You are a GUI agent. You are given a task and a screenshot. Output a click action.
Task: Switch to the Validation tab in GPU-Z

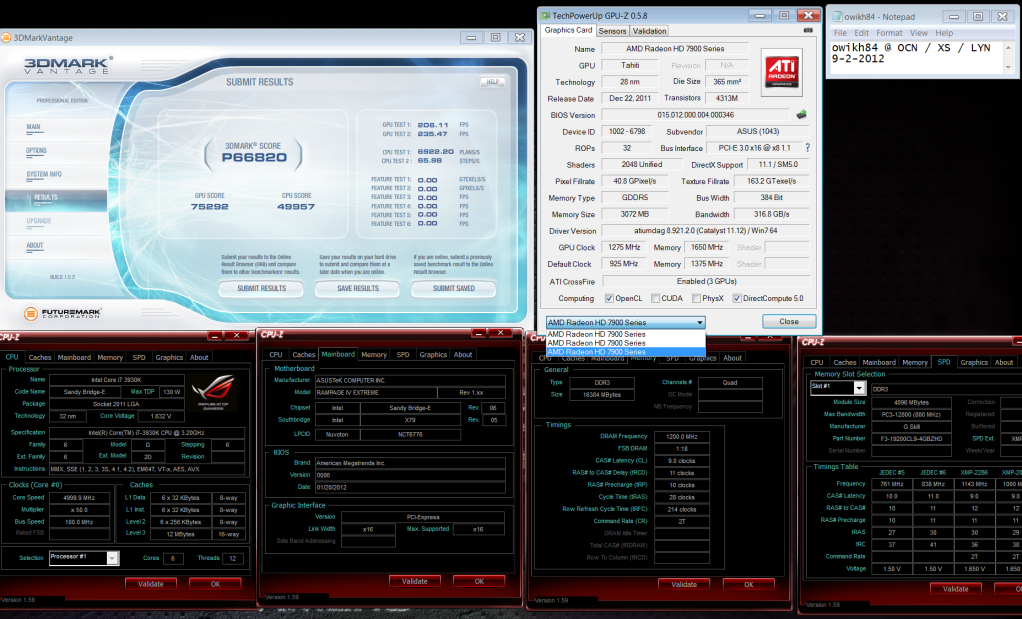pos(649,31)
